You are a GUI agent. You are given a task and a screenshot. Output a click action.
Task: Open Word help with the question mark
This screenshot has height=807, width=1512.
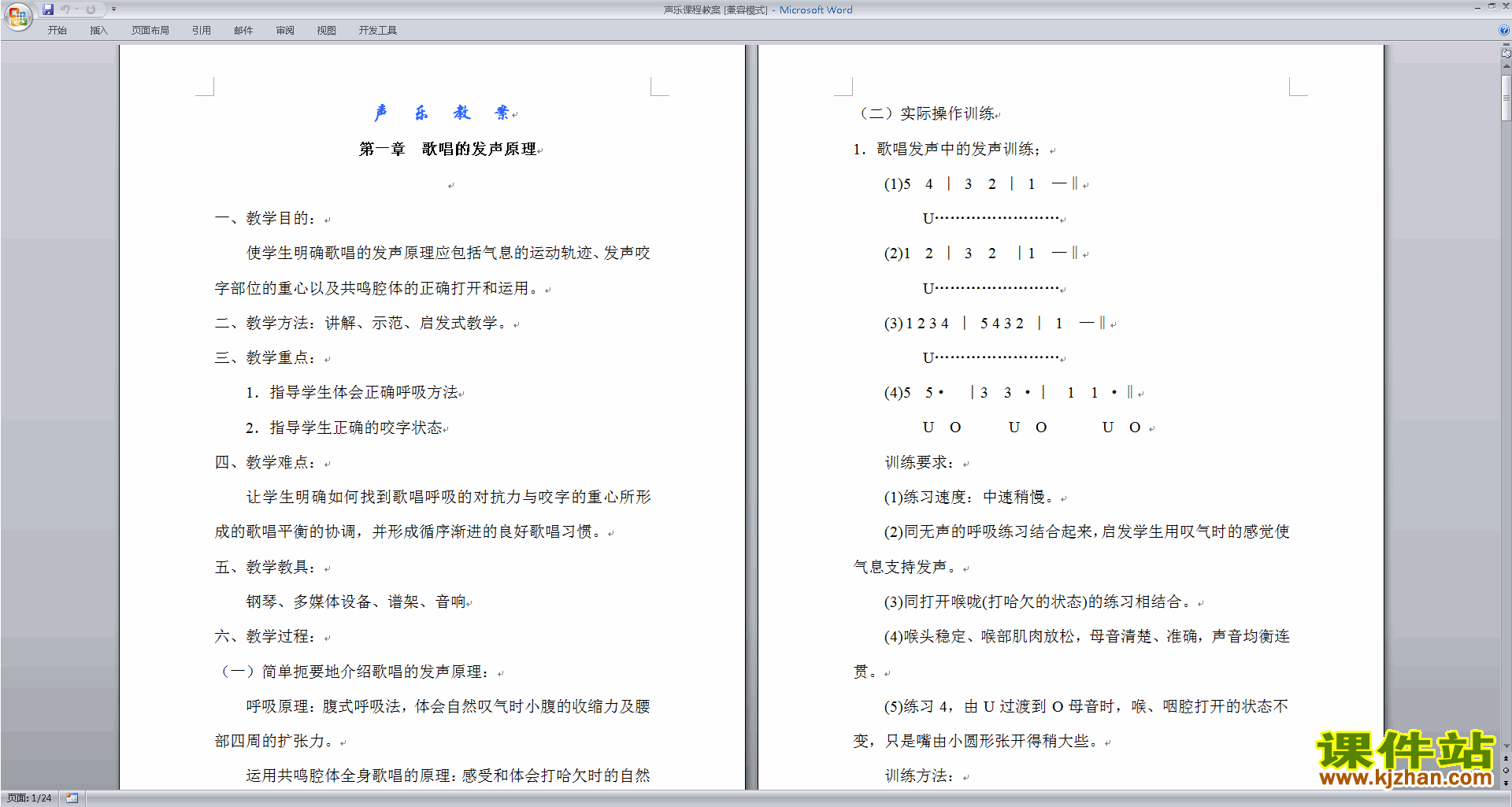[1504, 30]
